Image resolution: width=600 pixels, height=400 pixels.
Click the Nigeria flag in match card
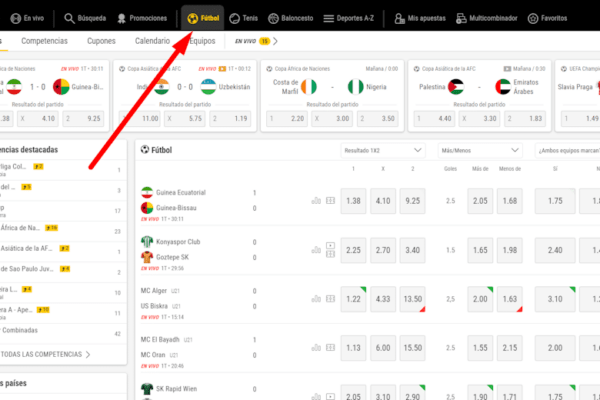(355, 87)
